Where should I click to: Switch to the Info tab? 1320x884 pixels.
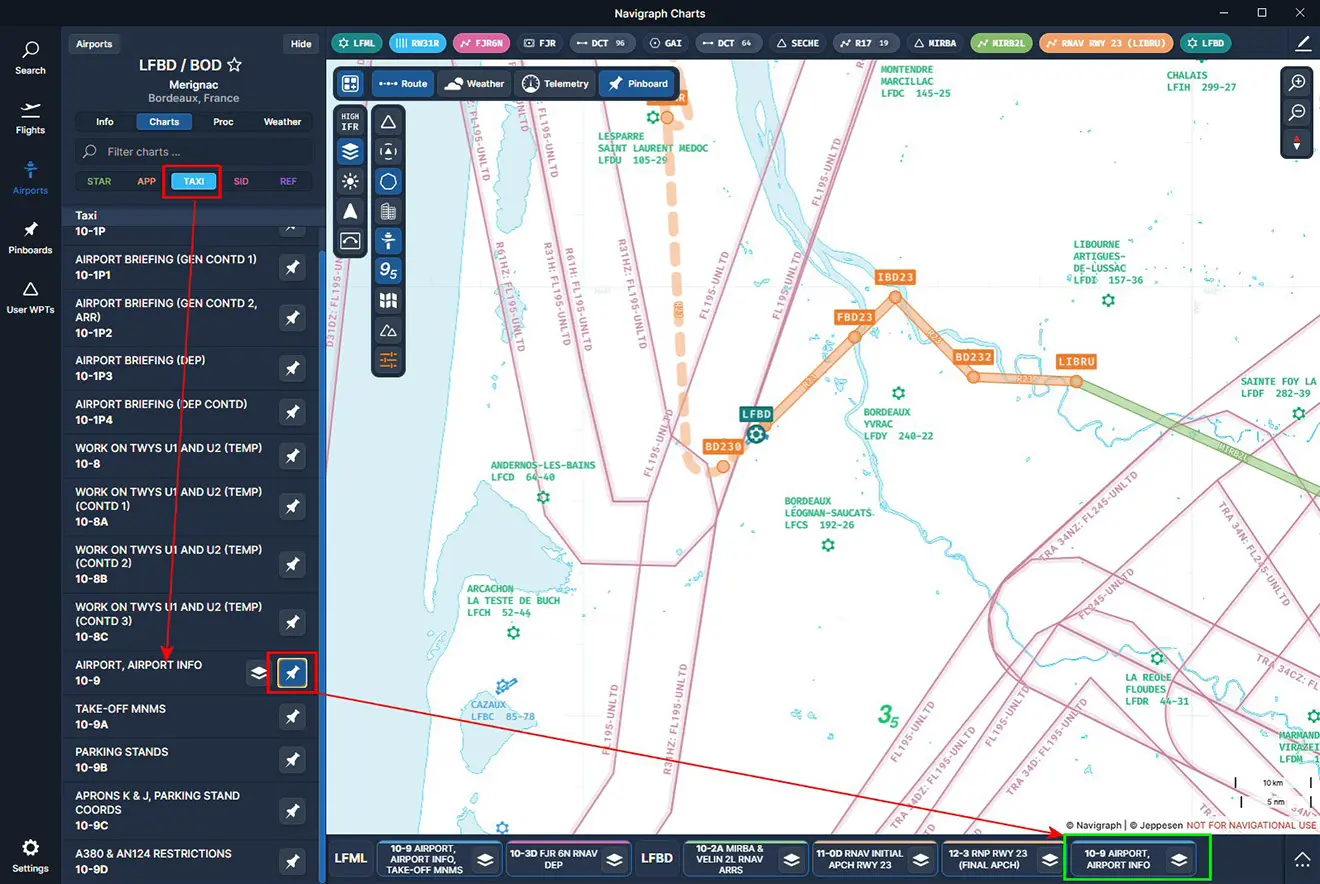105,122
